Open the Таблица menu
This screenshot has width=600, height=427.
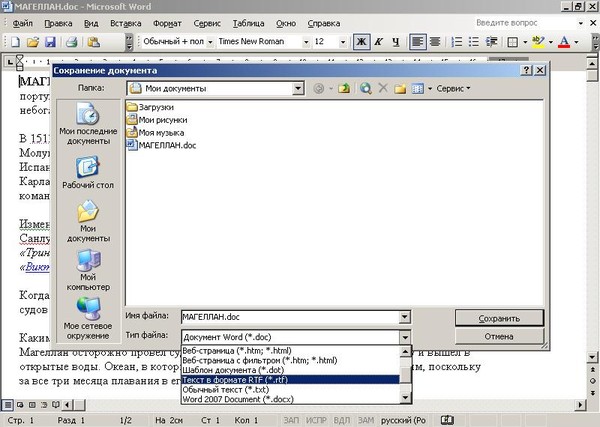coord(248,23)
